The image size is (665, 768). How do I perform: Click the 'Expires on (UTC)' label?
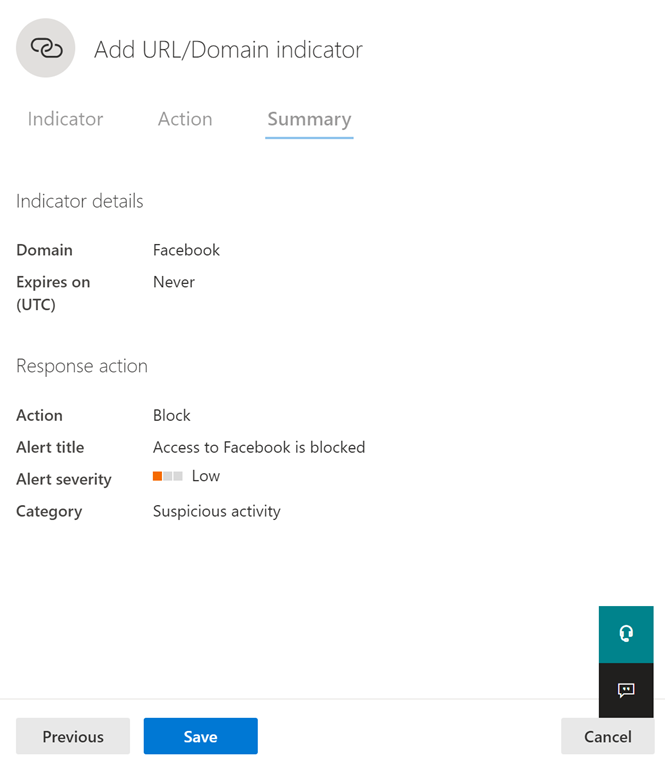click(53, 293)
